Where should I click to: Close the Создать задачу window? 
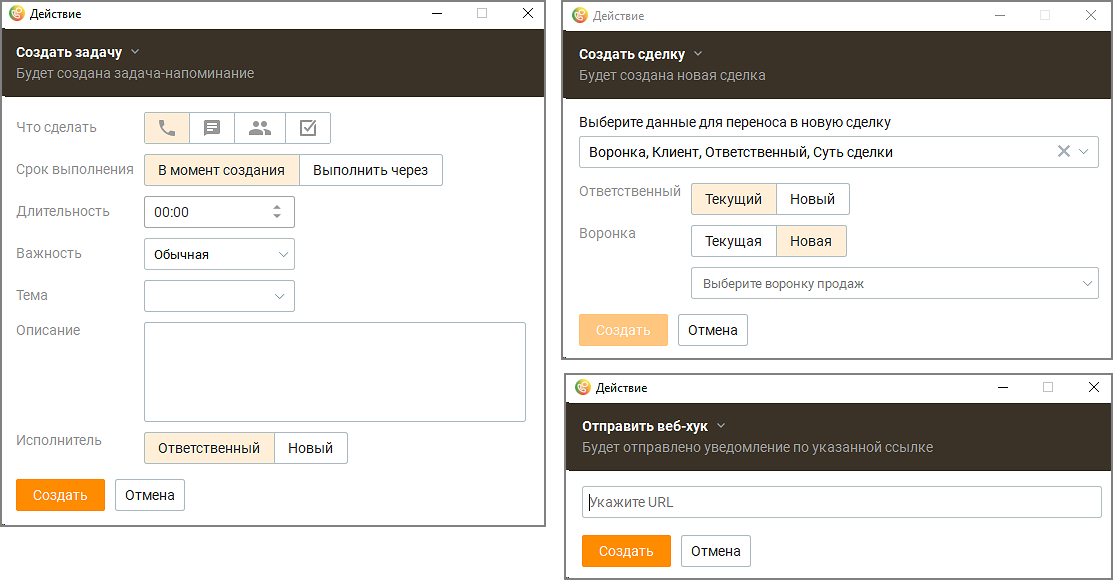[x=528, y=14]
